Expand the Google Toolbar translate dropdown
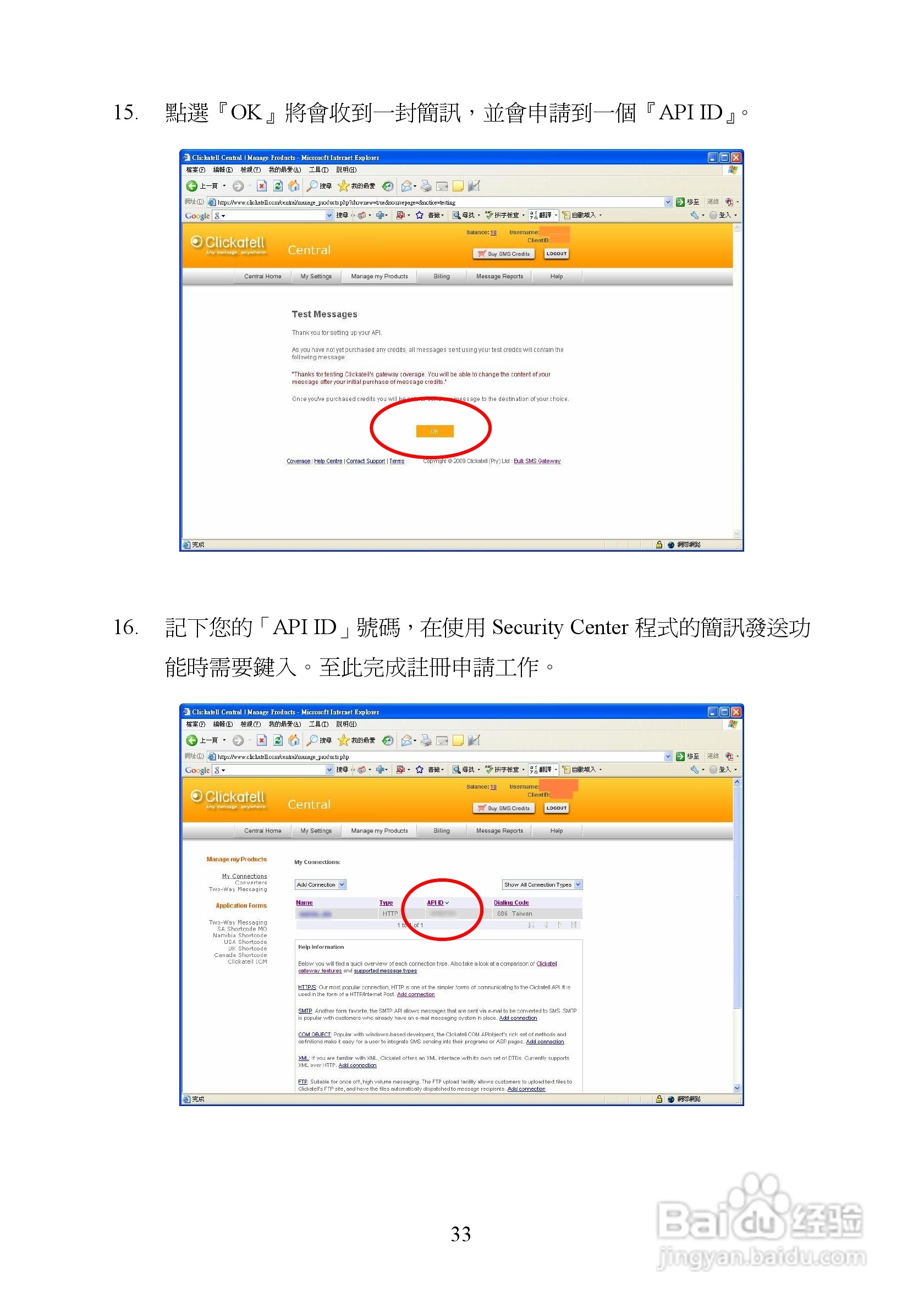Viewport: 924px width, 1309px height. click(x=557, y=216)
